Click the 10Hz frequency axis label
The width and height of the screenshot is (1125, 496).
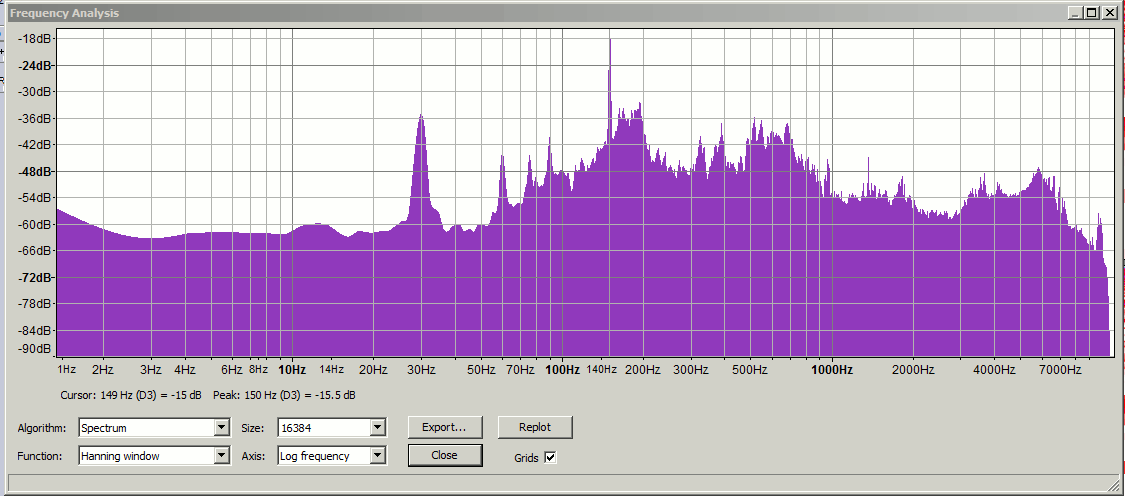tap(292, 370)
